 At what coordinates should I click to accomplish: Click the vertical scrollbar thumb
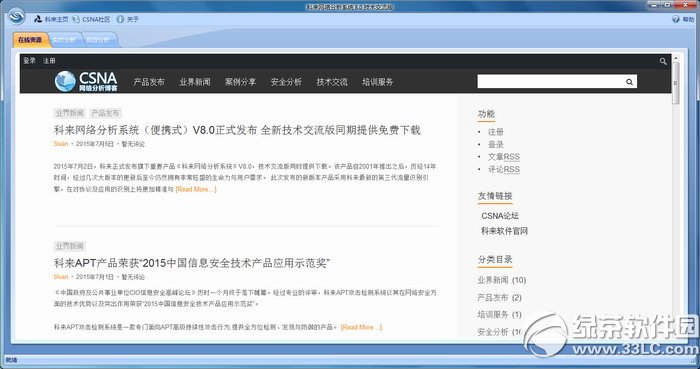(x=675, y=83)
